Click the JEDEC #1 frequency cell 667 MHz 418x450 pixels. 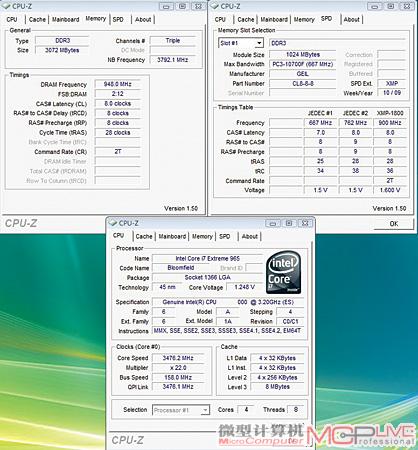click(x=320, y=123)
